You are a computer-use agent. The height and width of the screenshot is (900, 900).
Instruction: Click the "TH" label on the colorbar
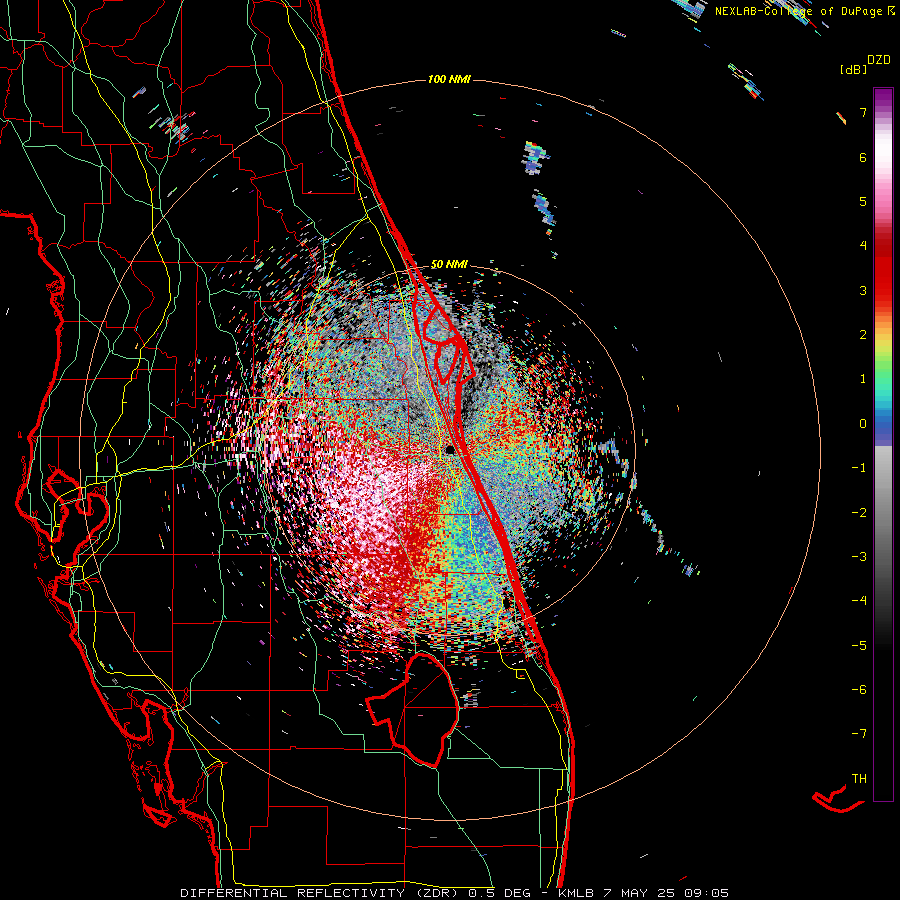coord(859,779)
